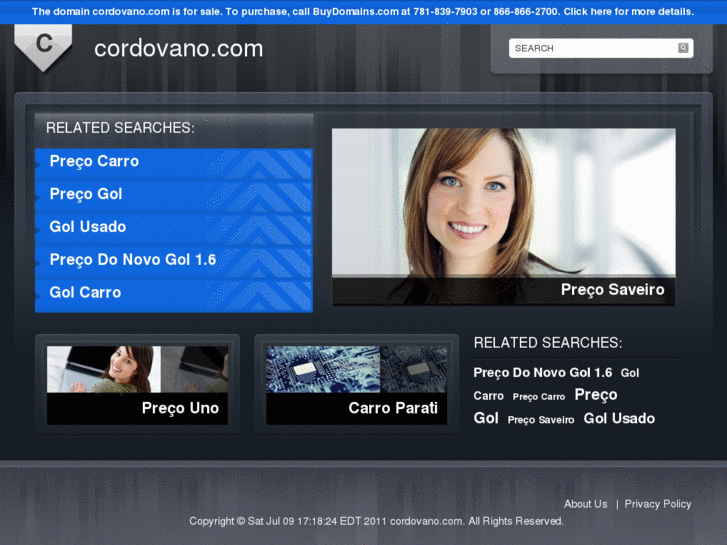Open the Preço Carro blue search link
This screenshot has width=727, height=545.
pyautogui.click(x=94, y=161)
